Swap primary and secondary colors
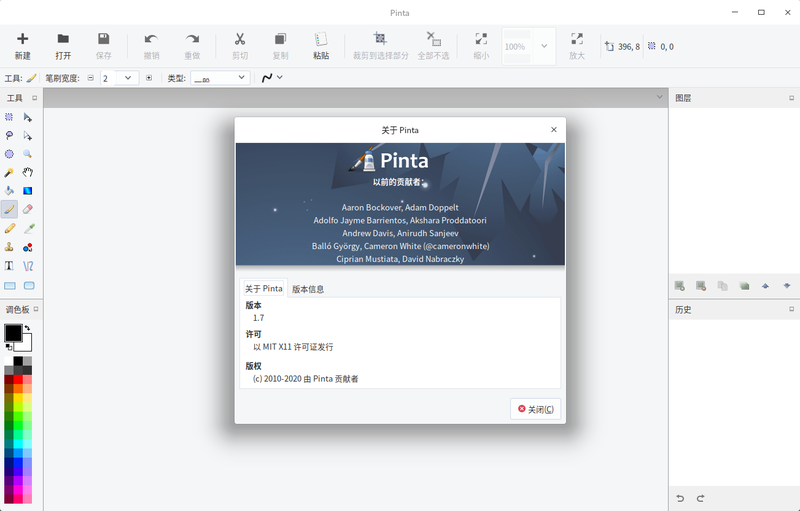 tap(28, 328)
